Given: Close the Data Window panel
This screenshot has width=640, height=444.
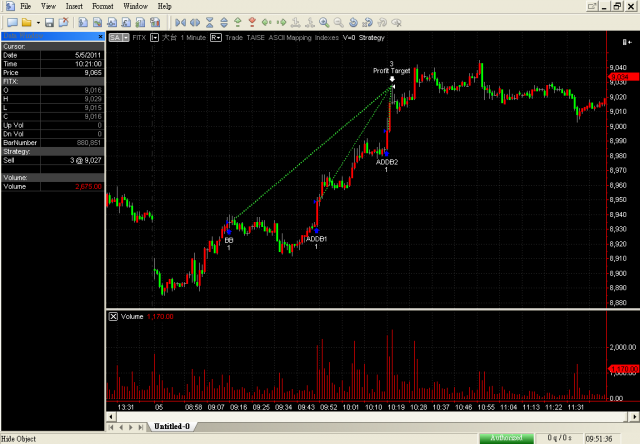Looking at the screenshot, I should [100, 36].
